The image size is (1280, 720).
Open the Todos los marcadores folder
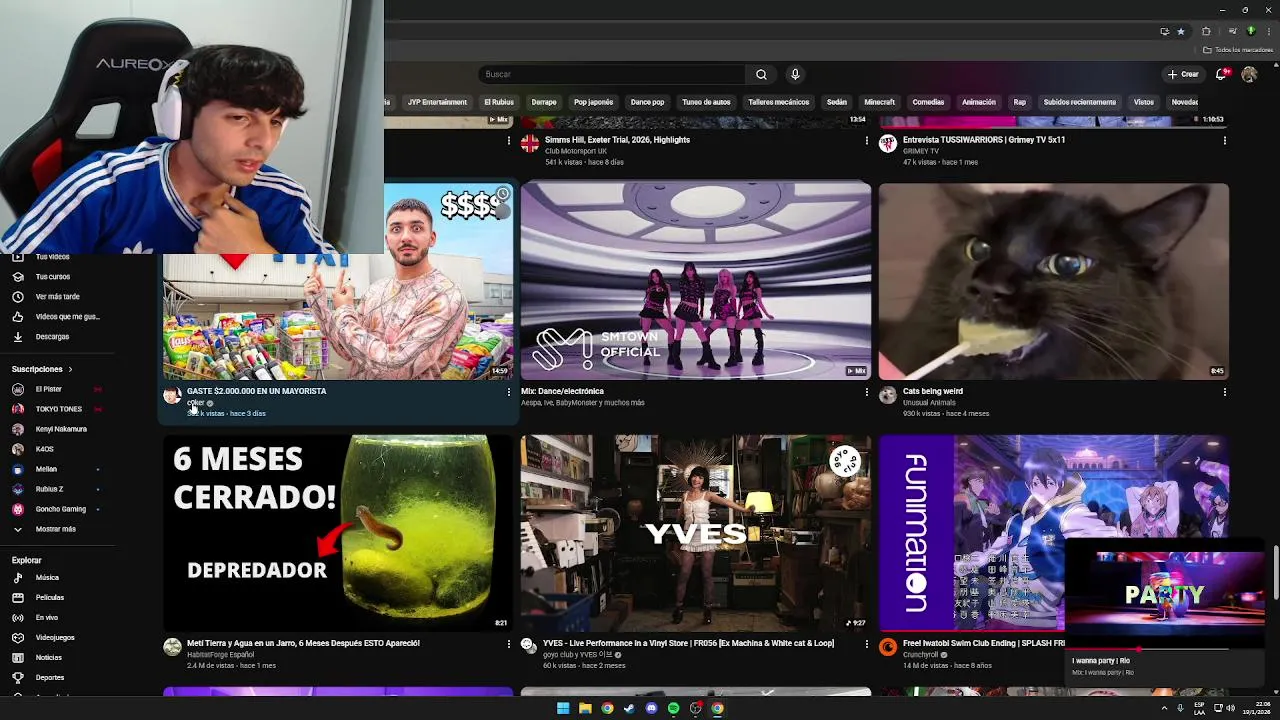tap(1238, 50)
